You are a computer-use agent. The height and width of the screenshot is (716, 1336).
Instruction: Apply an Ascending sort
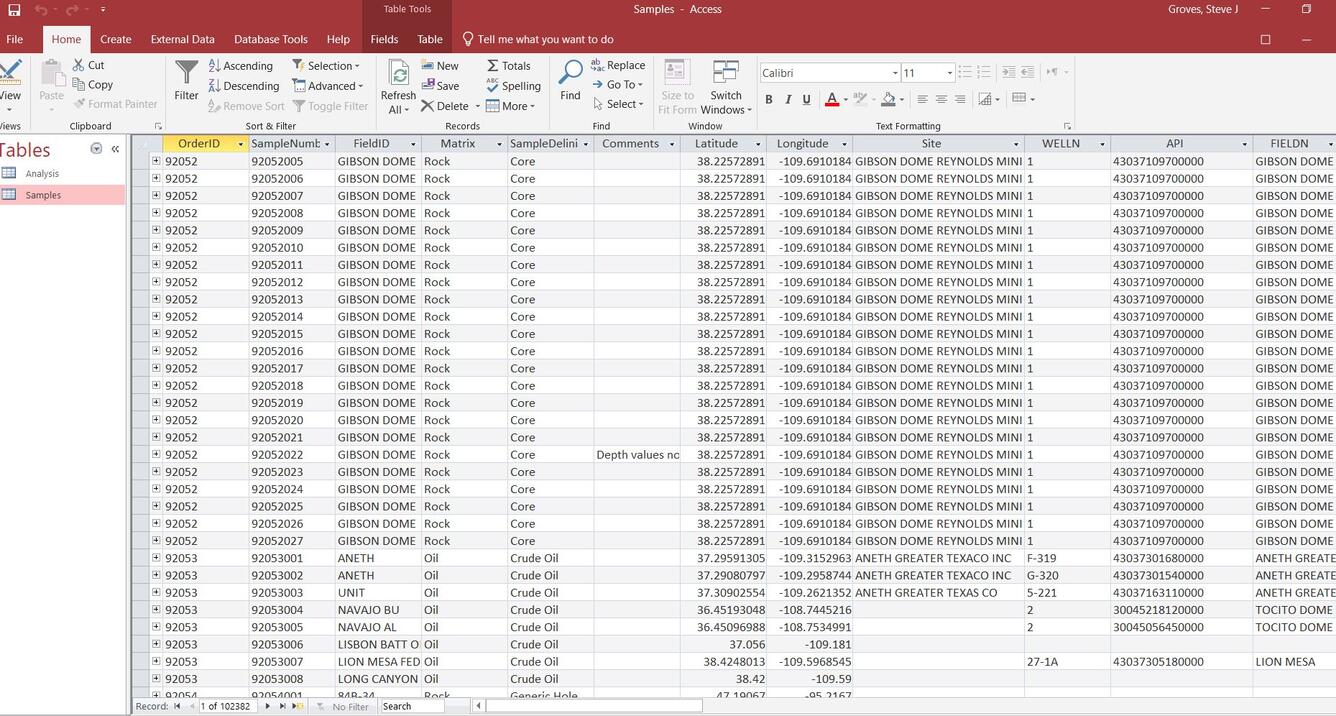tap(241, 65)
